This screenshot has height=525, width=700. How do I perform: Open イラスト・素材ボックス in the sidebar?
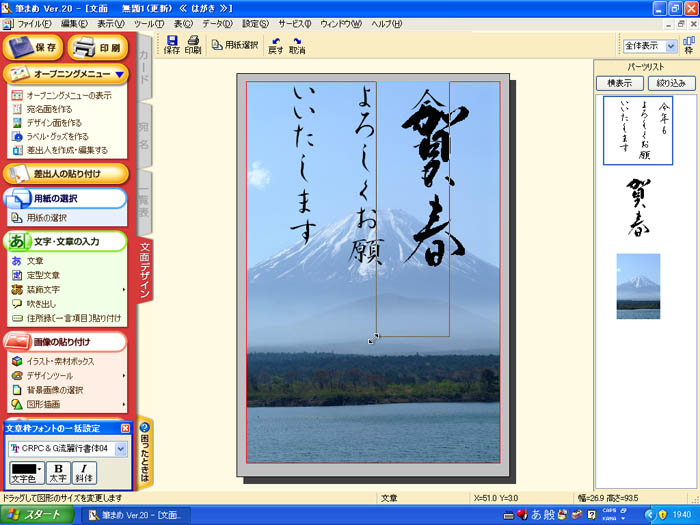pos(60,360)
